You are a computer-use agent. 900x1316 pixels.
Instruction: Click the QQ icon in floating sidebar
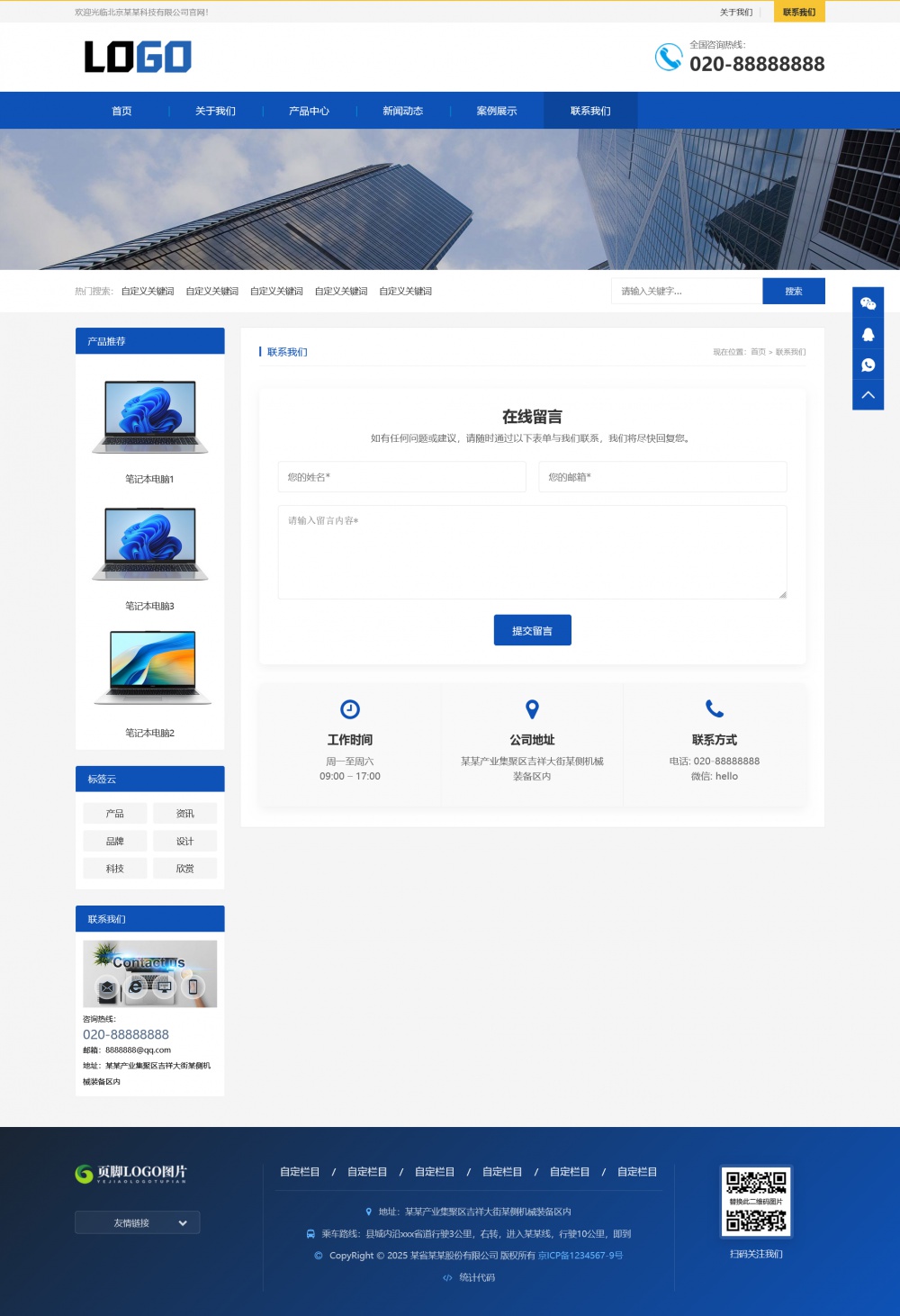(868, 334)
